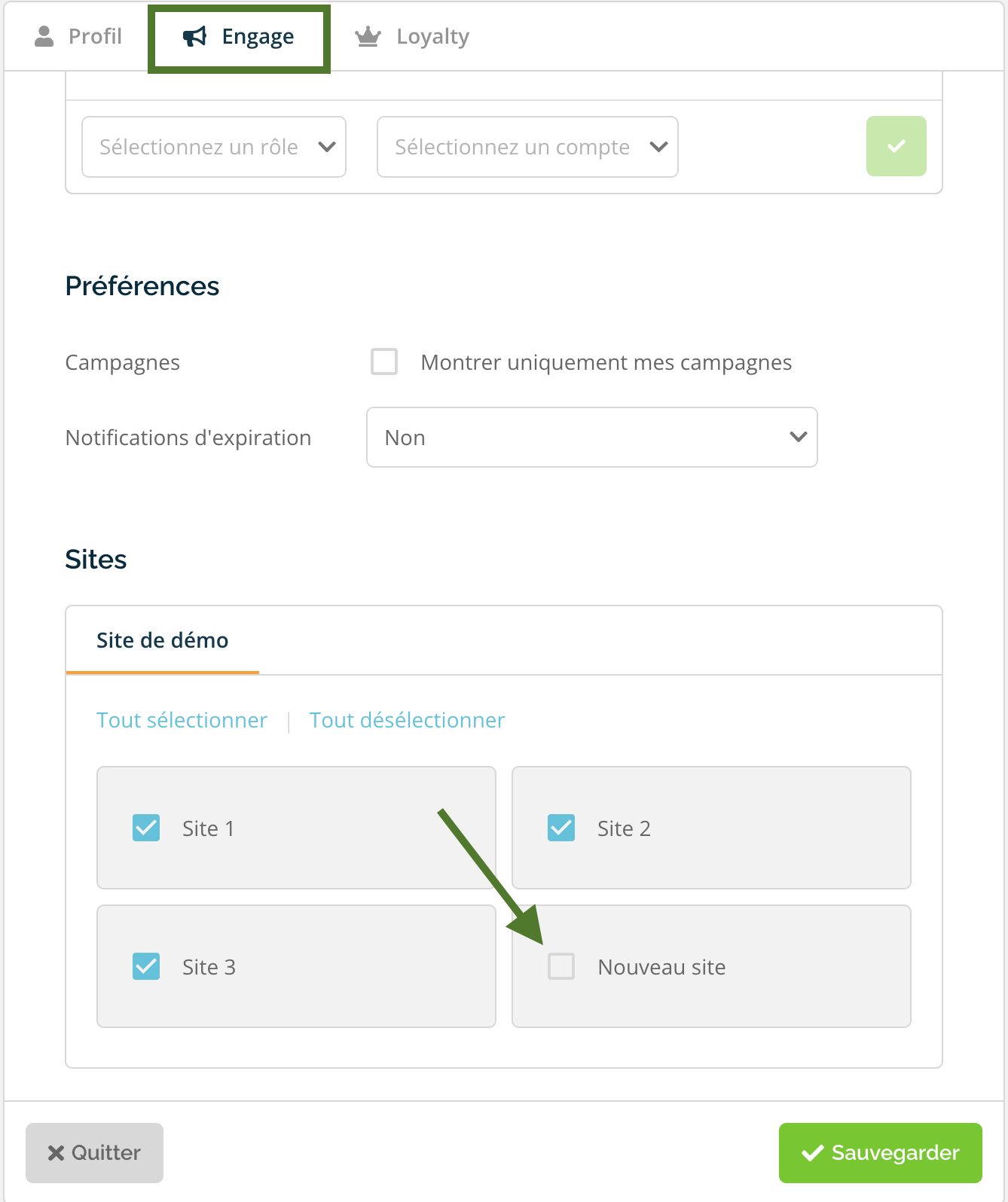Click the megaphone icon on Engage tab
Screen dimensions: 1008x1202
point(195,36)
